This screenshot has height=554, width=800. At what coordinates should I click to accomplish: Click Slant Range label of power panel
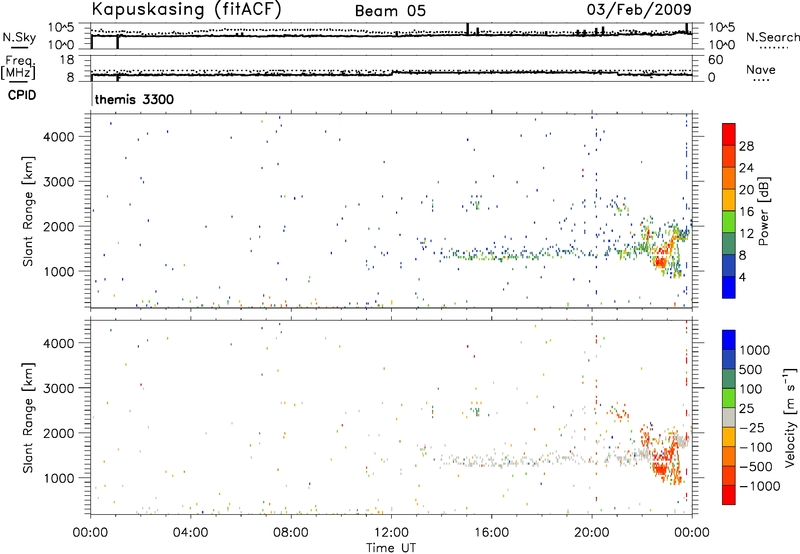[28, 211]
